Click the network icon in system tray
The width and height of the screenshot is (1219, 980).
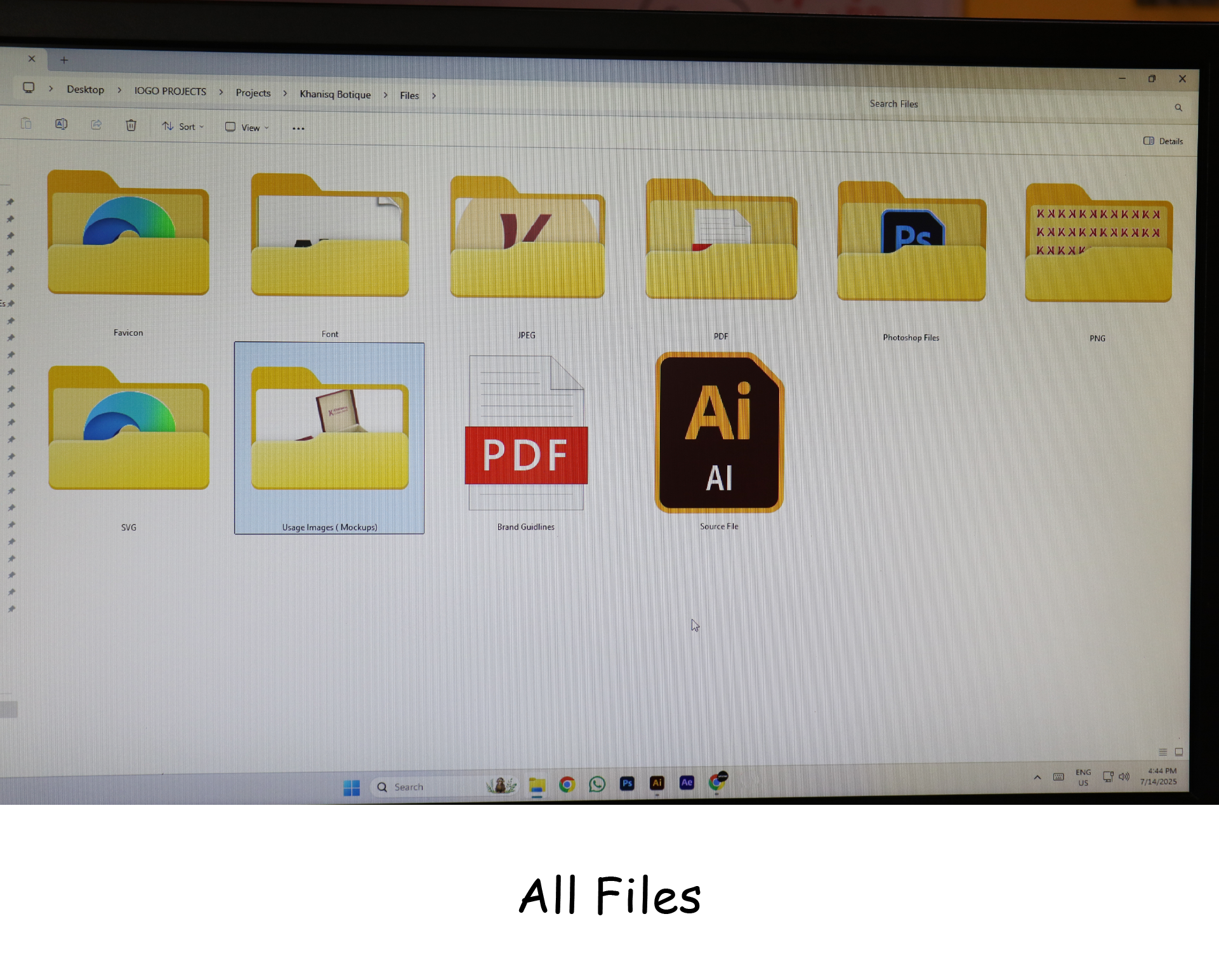click(x=1108, y=776)
